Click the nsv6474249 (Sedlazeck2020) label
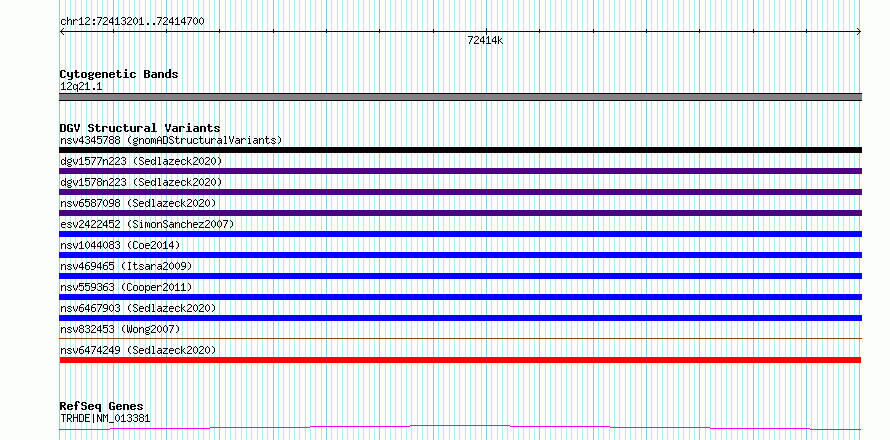 (x=138, y=350)
